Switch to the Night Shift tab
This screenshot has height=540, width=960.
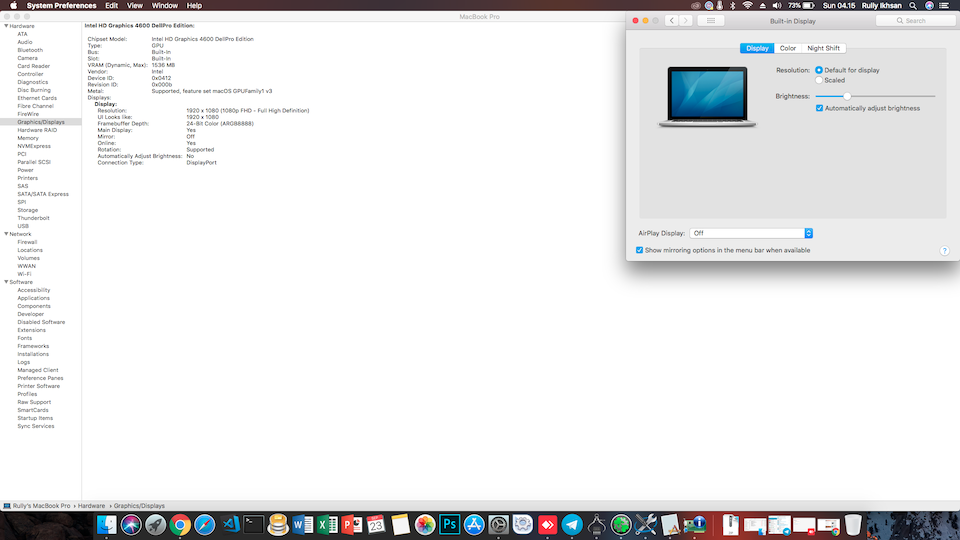point(823,48)
